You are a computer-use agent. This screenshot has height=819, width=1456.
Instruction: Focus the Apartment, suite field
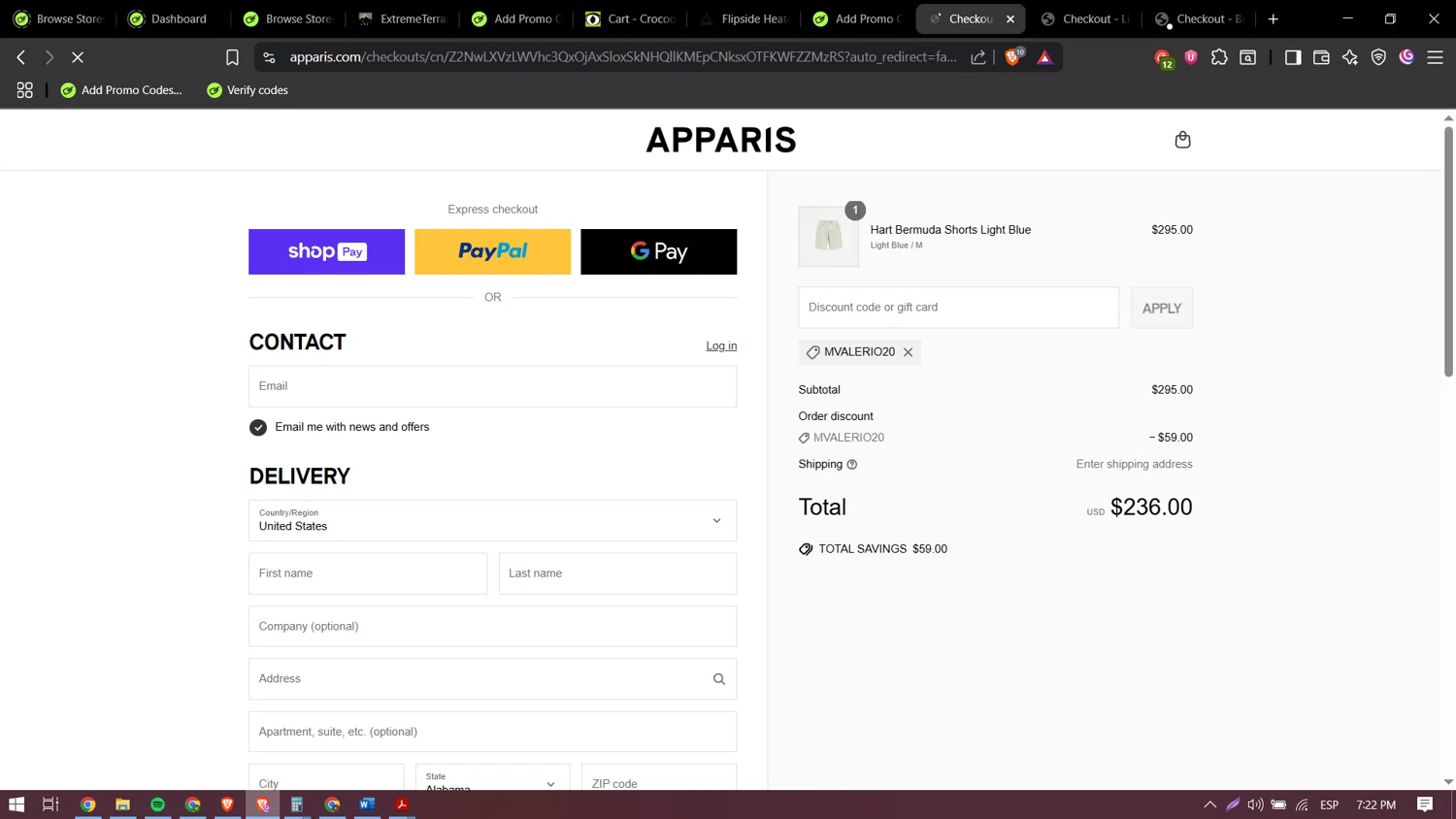pos(493,732)
